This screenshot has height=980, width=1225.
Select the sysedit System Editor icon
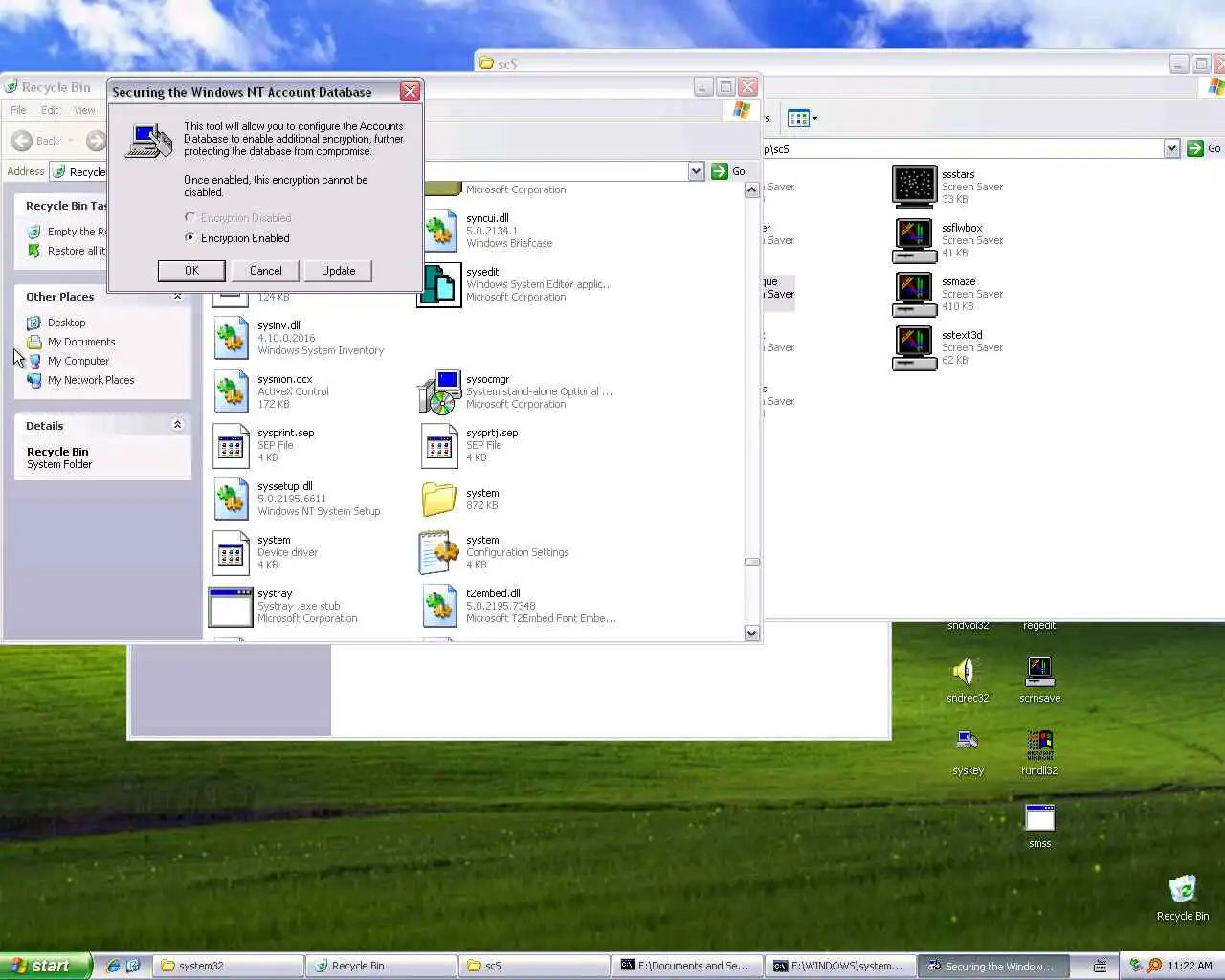[439, 285]
